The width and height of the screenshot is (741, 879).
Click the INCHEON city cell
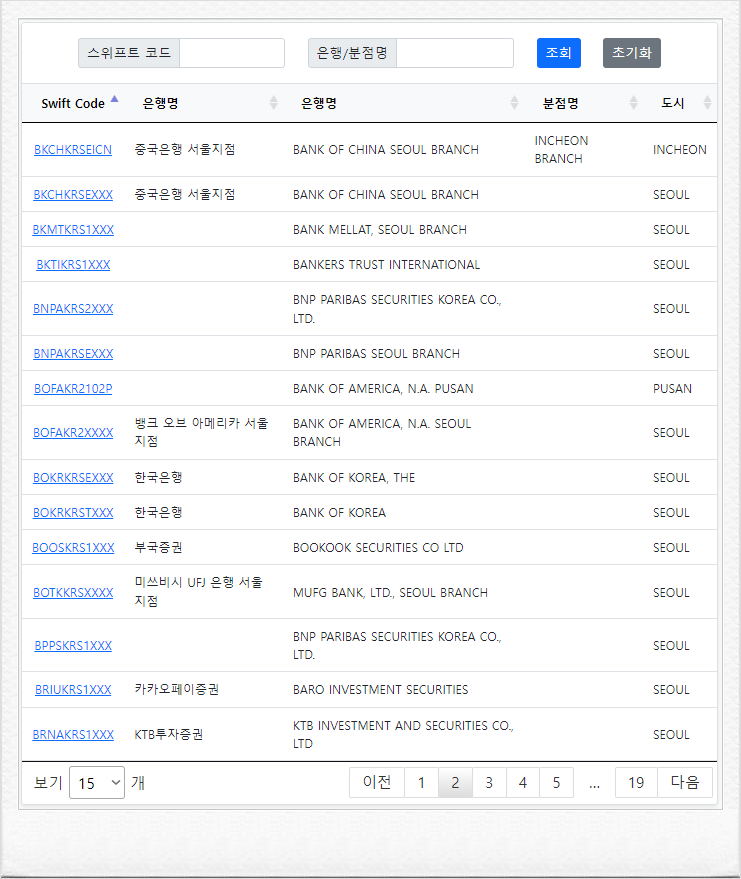tap(679, 150)
